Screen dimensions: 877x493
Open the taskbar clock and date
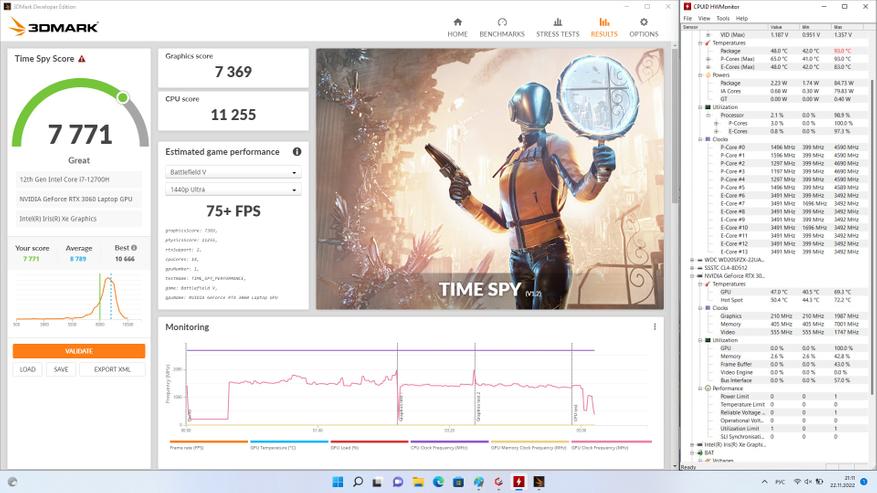pos(845,482)
